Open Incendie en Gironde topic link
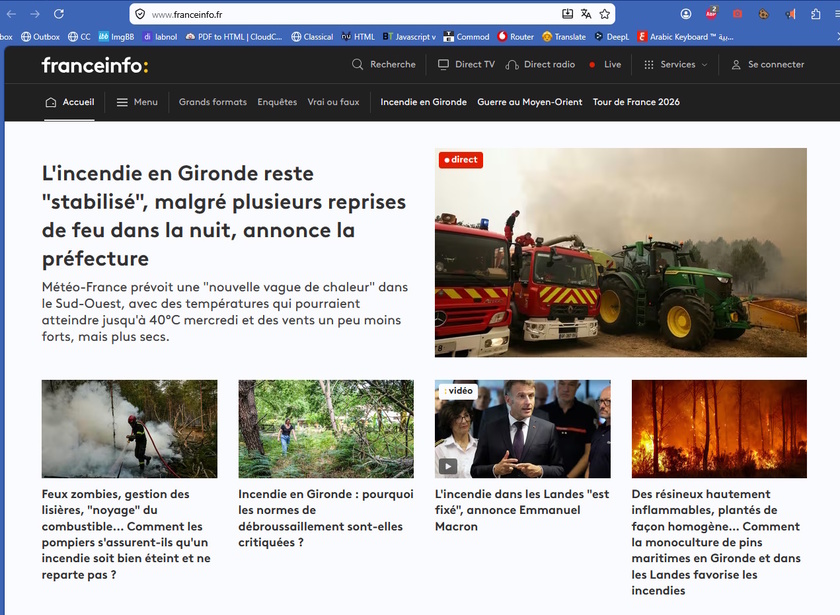The width and height of the screenshot is (840, 615). point(423,102)
